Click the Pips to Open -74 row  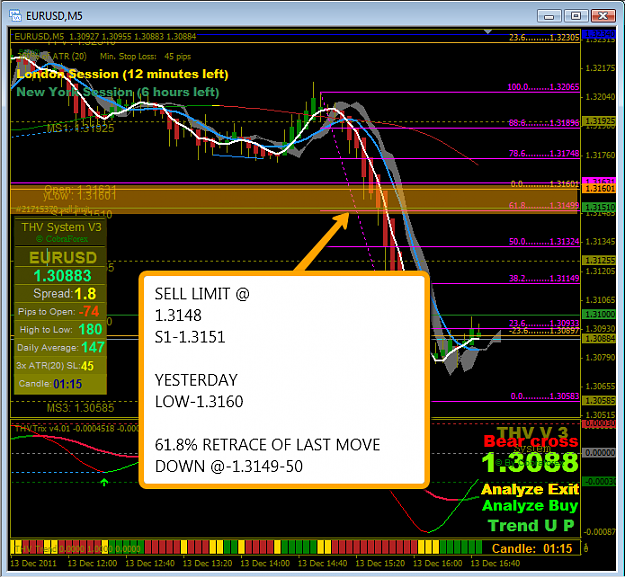click(59, 311)
